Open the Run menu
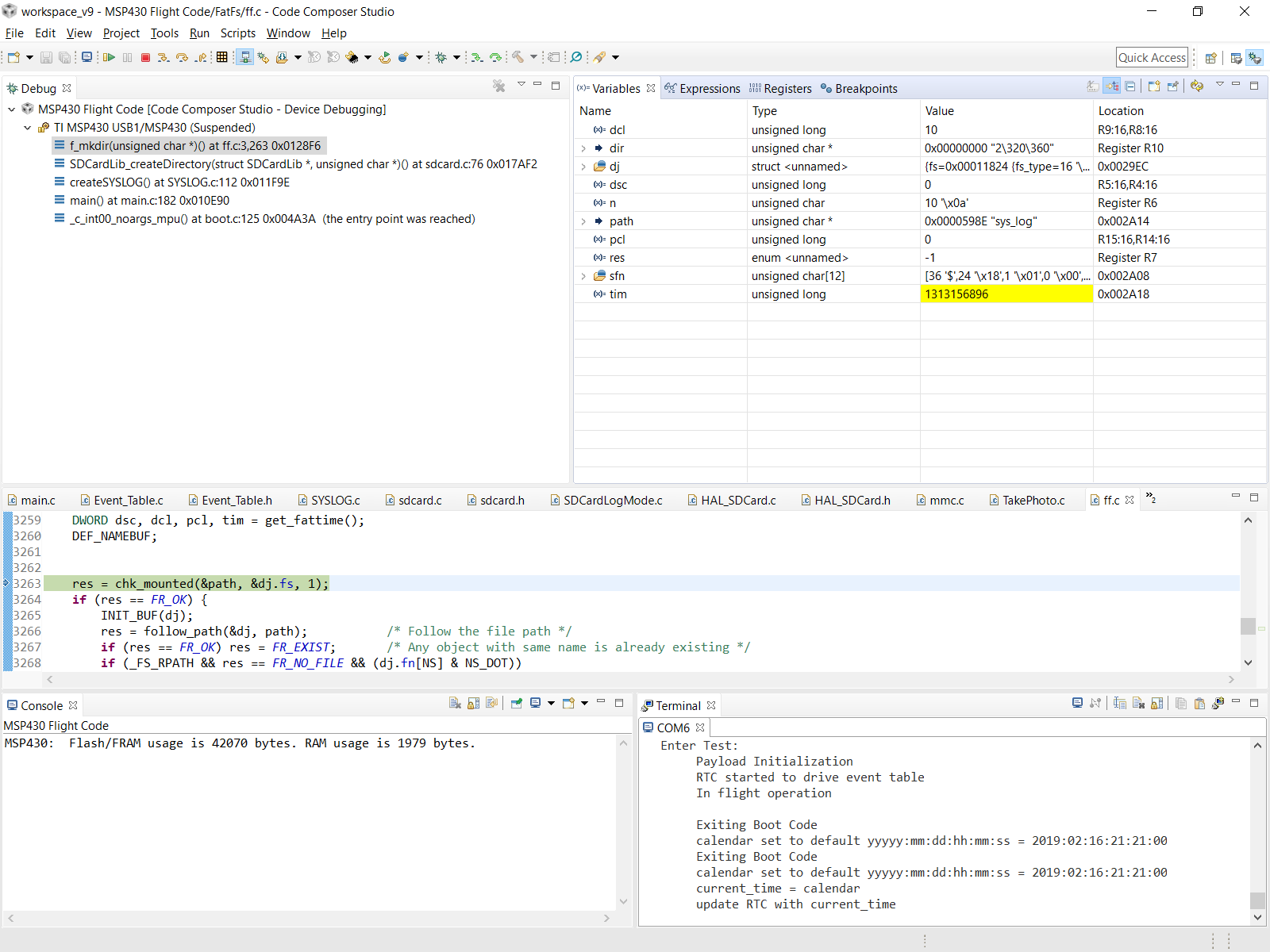1270x952 pixels. point(199,33)
